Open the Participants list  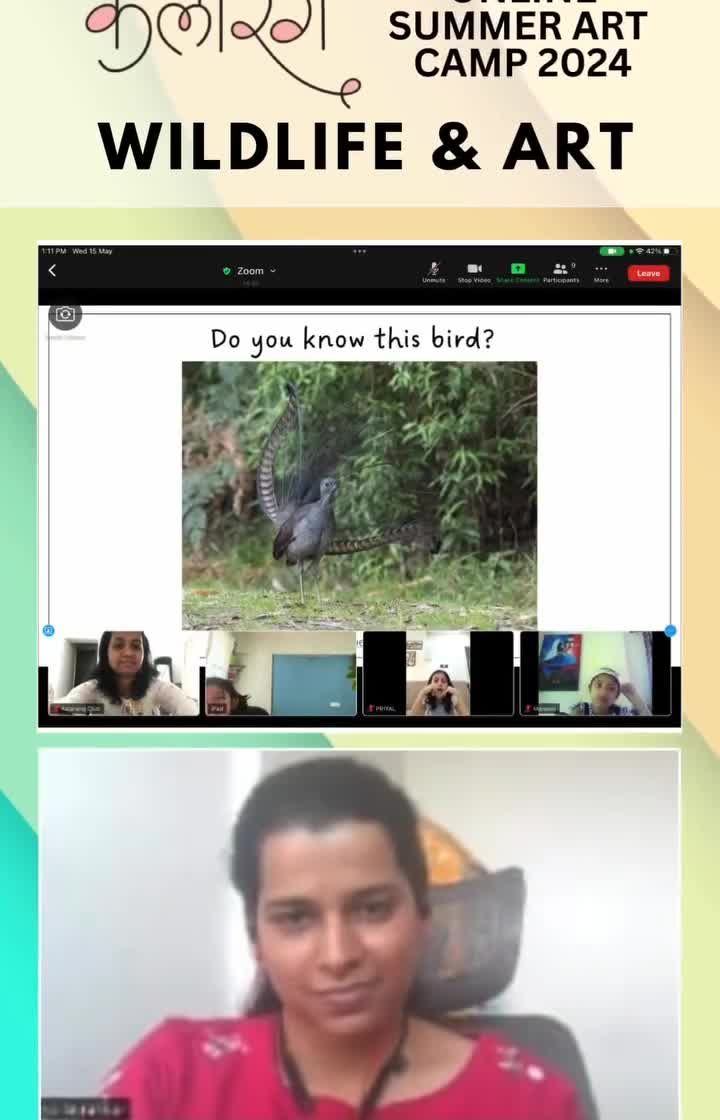coord(560,270)
